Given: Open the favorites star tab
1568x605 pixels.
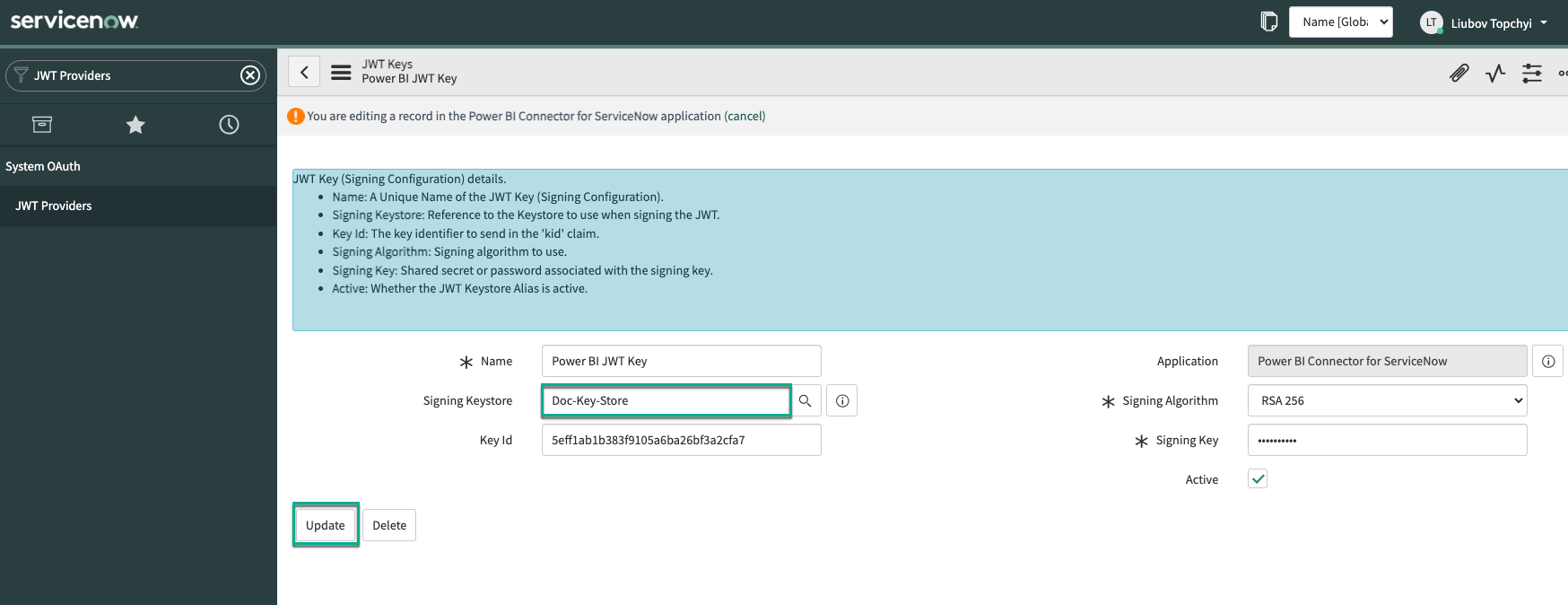Looking at the screenshot, I should pyautogui.click(x=135, y=125).
